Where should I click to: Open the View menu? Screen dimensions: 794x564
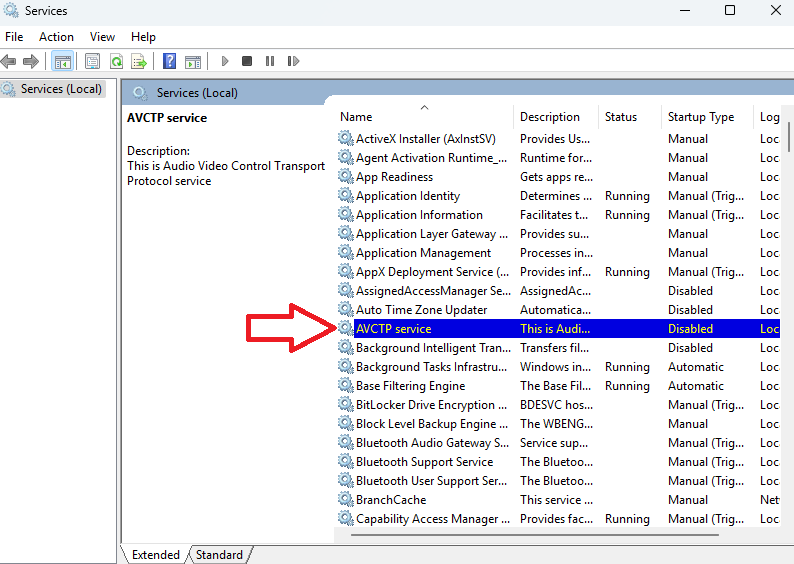pos(102,36)
